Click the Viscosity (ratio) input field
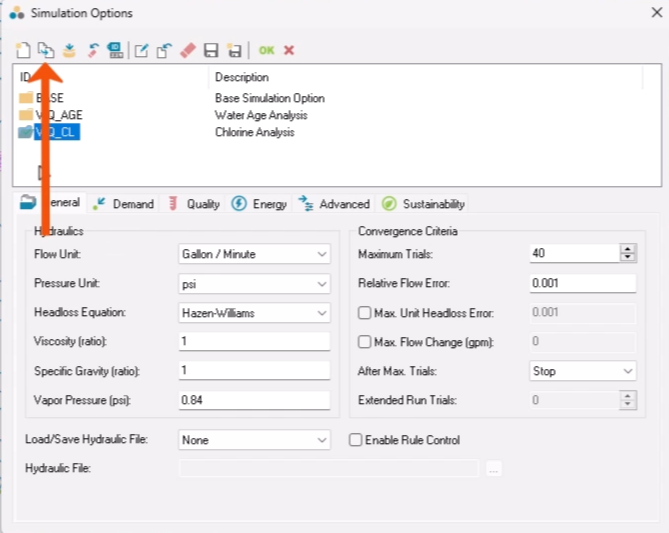669x533 pixels. [x=254, y=341]
